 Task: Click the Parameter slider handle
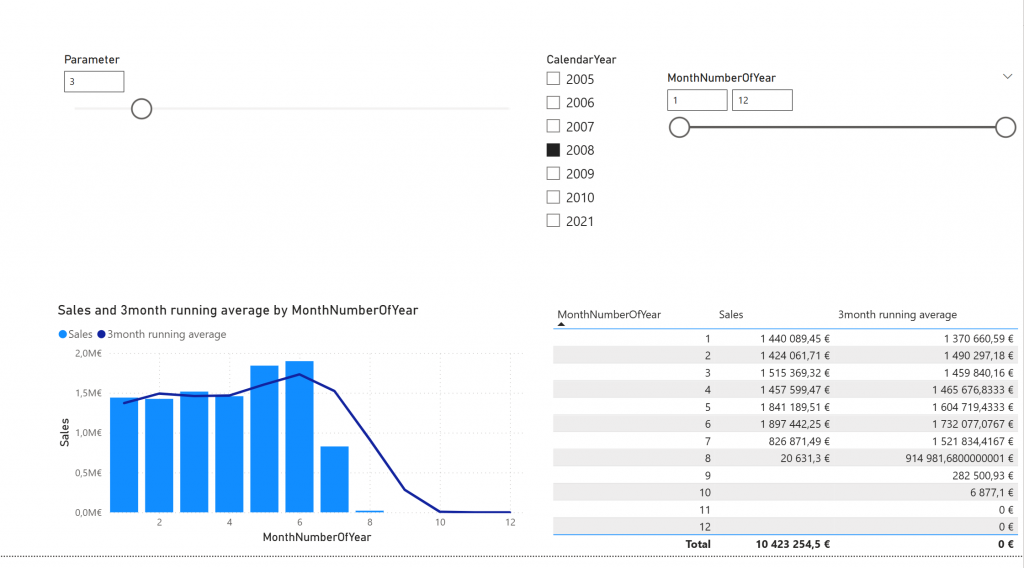point(142,108)
